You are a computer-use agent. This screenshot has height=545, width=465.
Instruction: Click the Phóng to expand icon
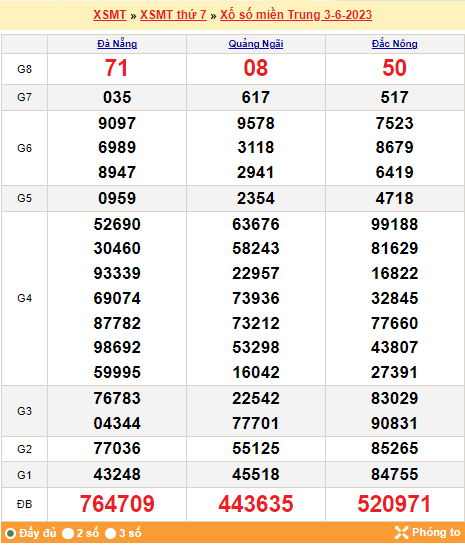(x=401, y=532)
